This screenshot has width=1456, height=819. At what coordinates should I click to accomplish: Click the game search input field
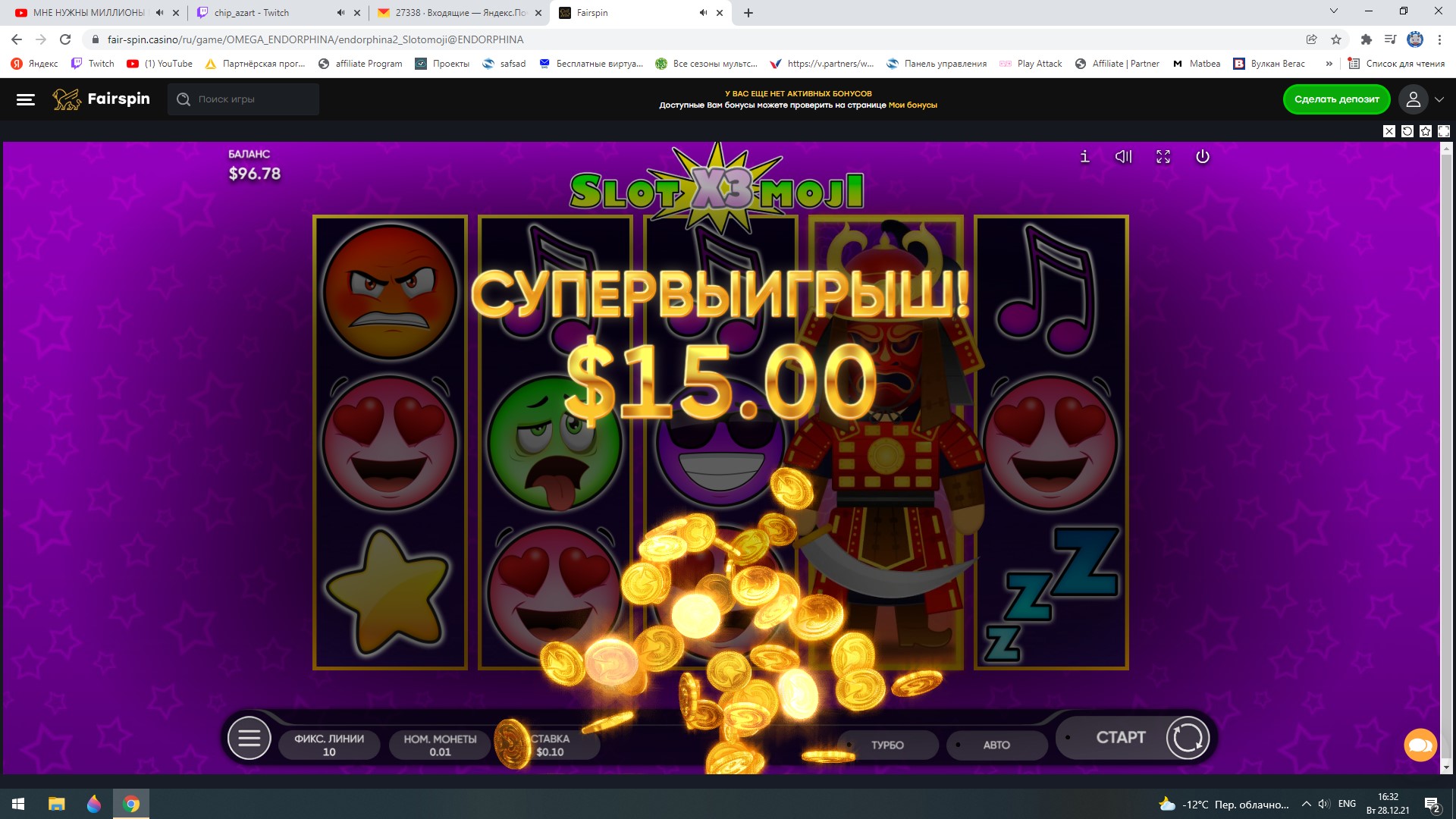click(x=243, y=99)
